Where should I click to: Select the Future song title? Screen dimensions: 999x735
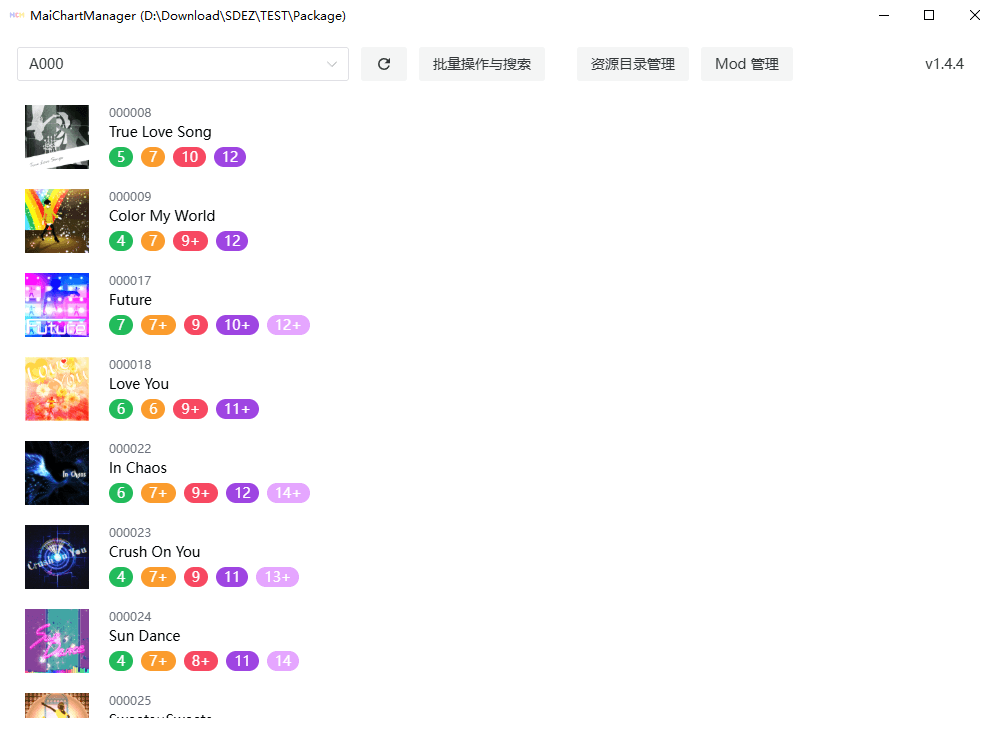pos(130,300)
